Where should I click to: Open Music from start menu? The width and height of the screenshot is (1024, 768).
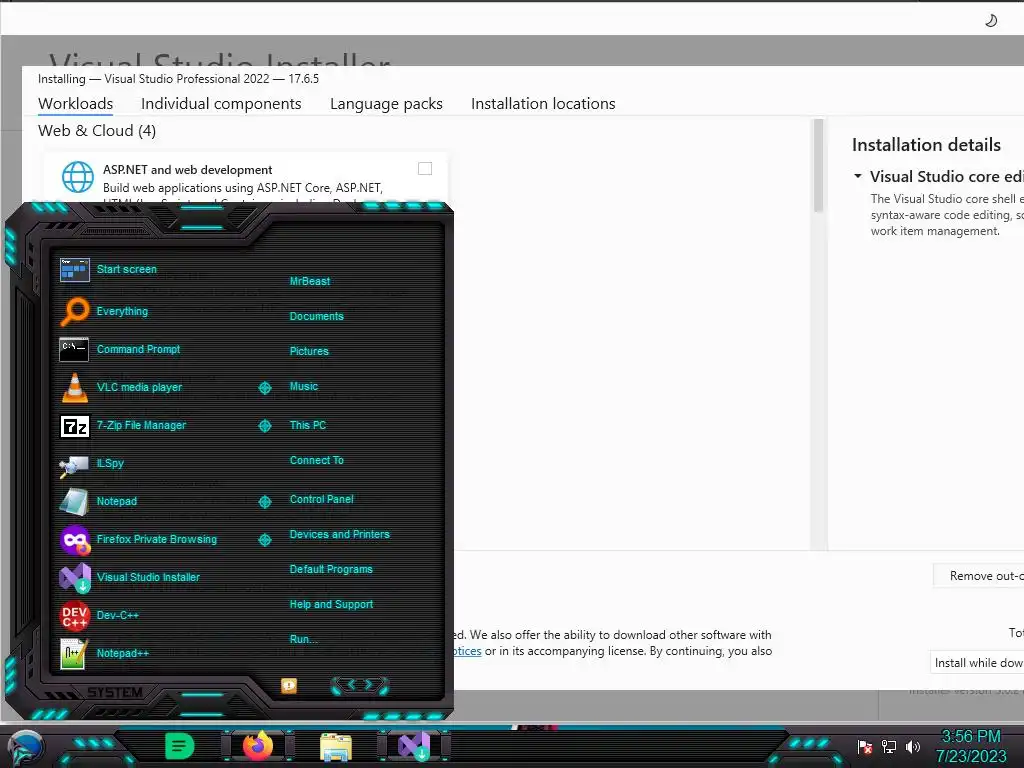(x=304, y=387)
